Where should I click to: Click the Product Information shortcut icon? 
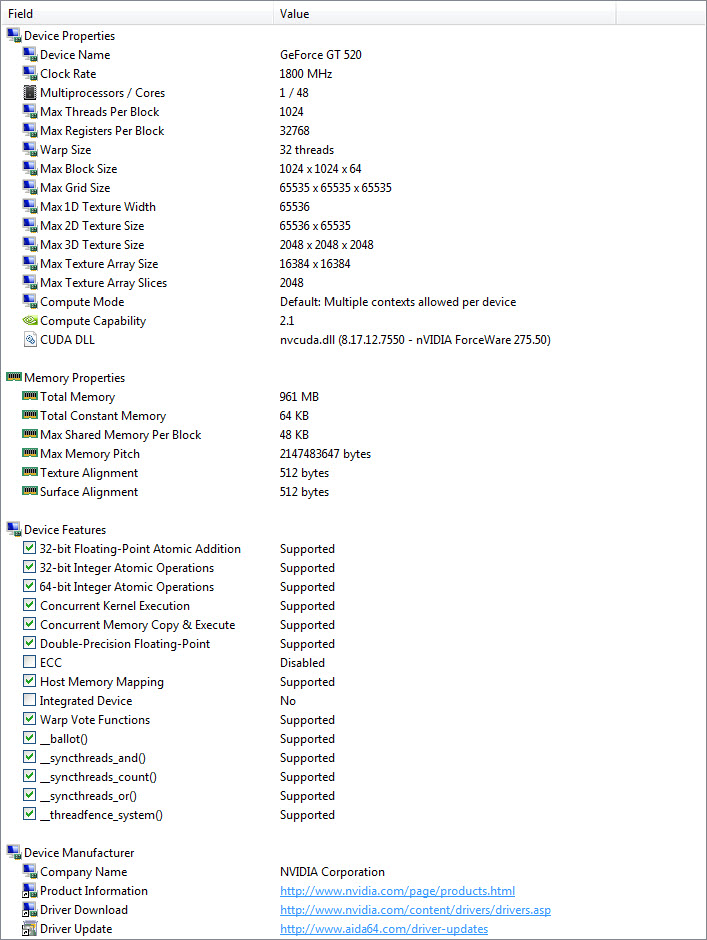[x=29, y=890]
